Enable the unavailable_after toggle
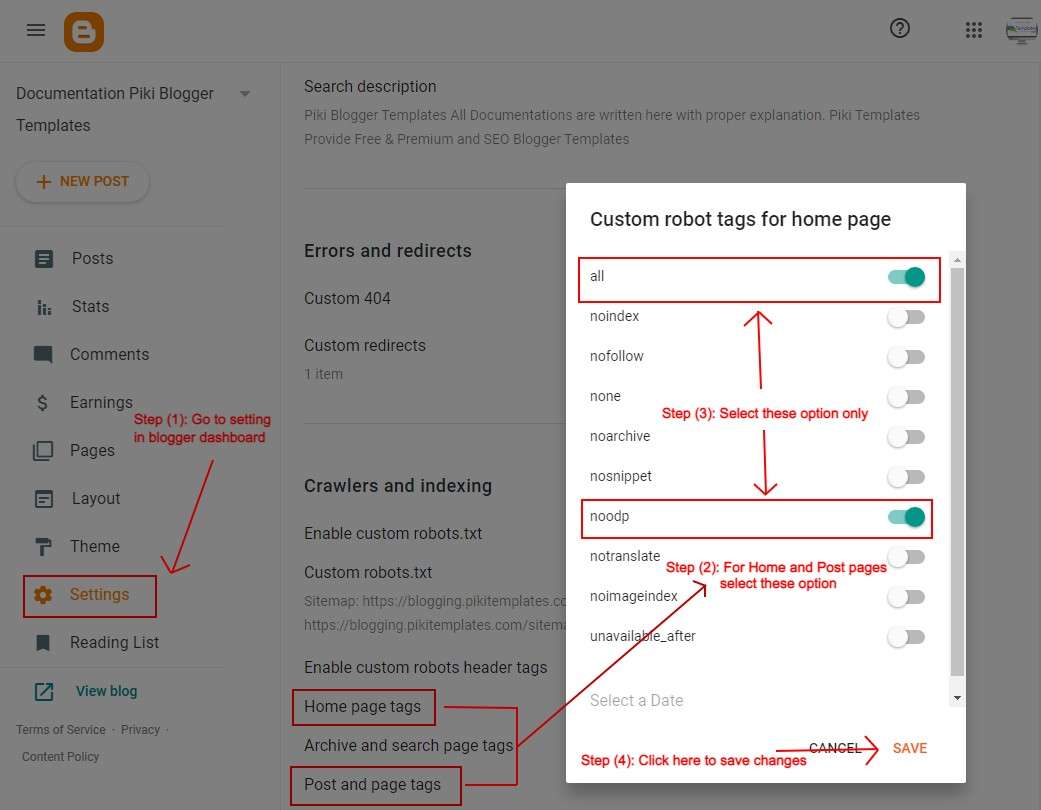The height and width of the screenshot is (810, 1041). [x=906, y=637]
